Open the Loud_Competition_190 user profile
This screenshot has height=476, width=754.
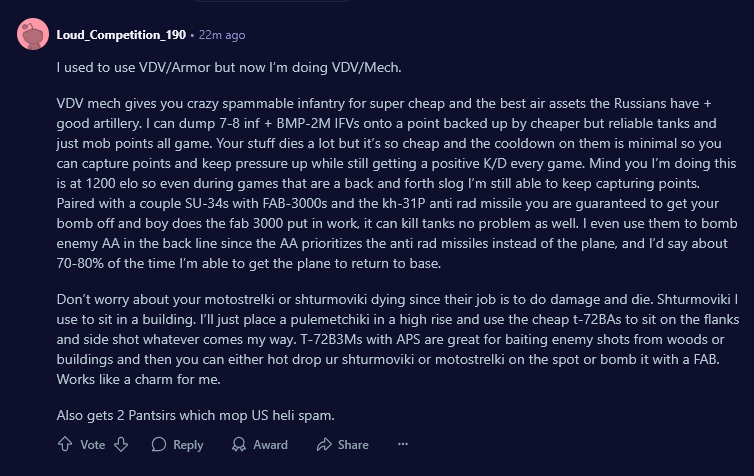(121, 35)
